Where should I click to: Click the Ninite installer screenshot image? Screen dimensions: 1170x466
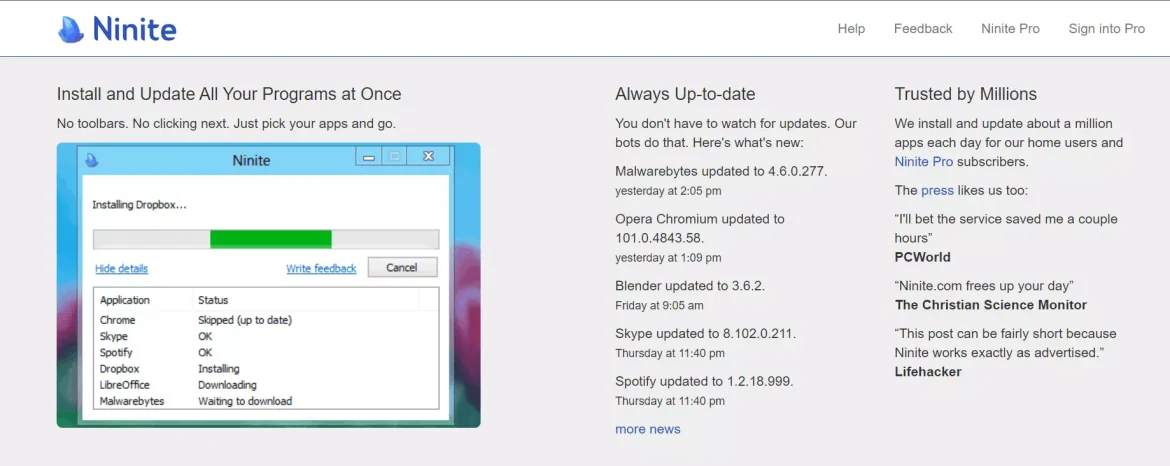269,285
